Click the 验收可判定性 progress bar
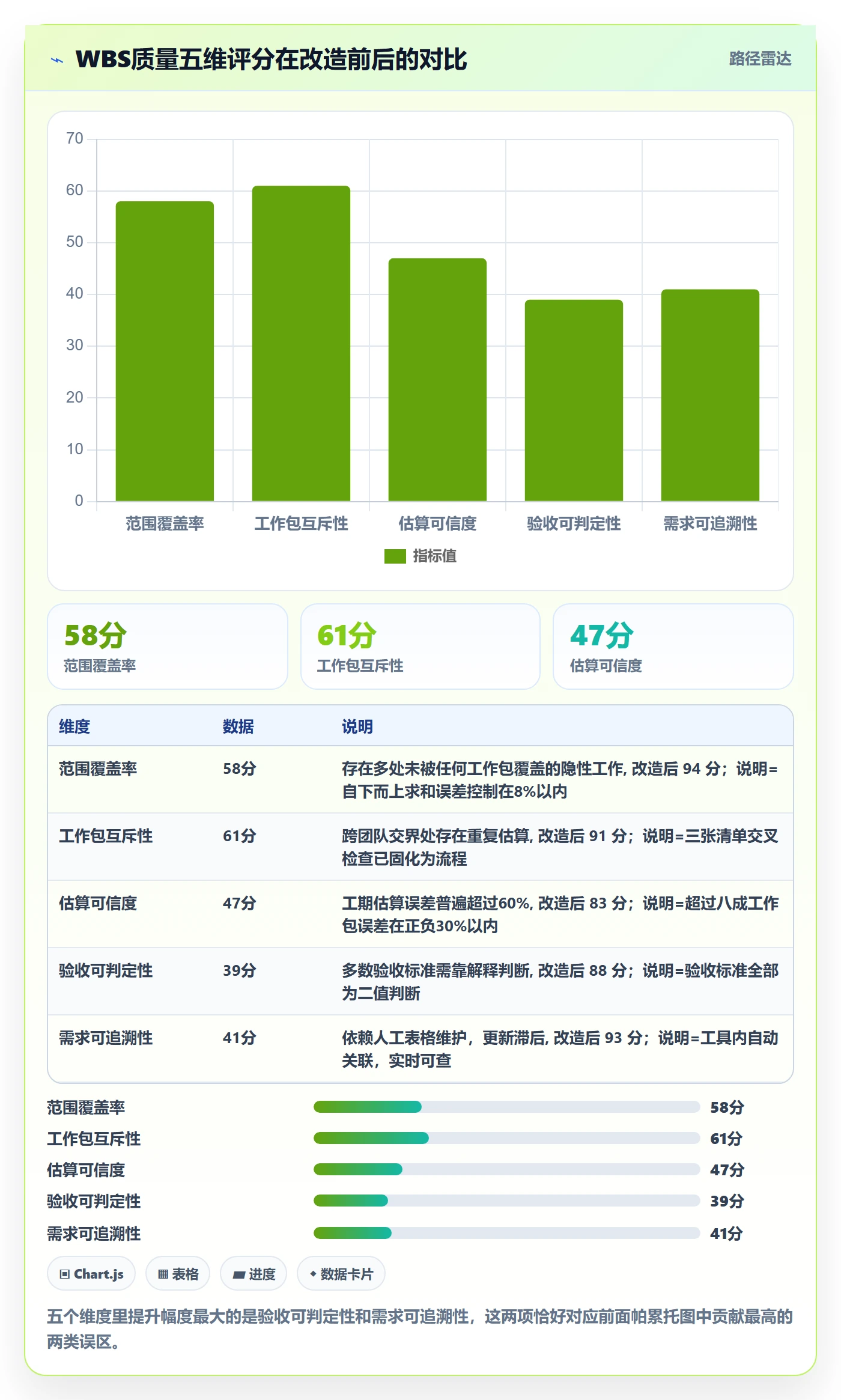841x1400 pixels. click(507, 1201)
